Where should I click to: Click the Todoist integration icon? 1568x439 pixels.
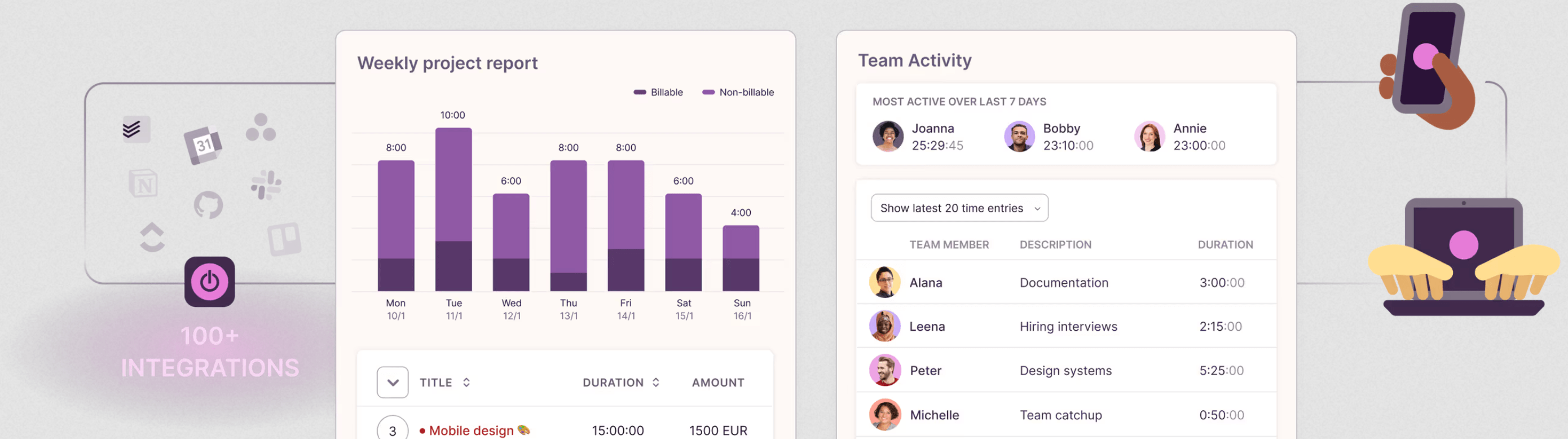pos(136,129)
